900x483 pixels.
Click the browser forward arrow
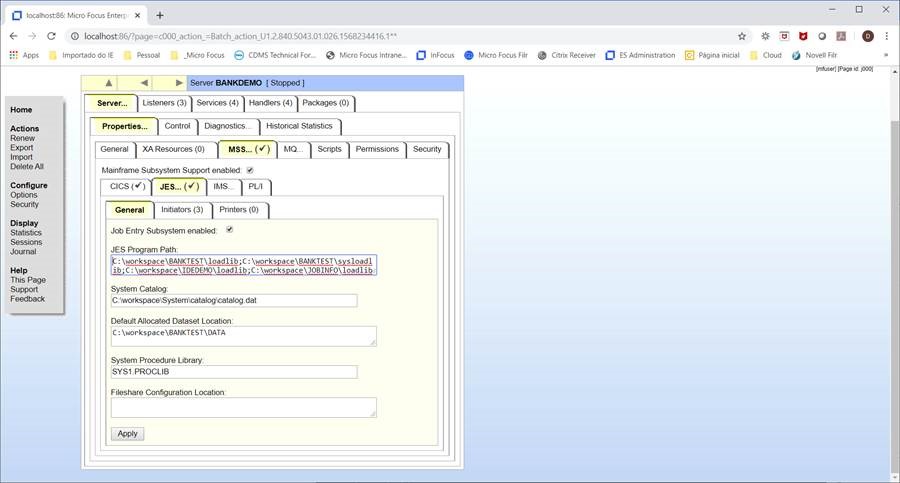coord(32,36)
